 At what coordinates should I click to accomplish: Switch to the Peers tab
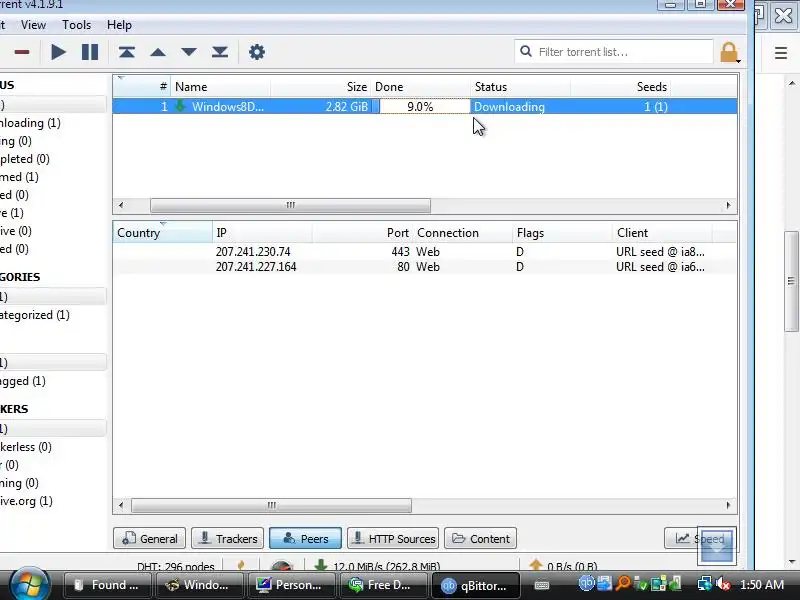tap(305, 538)
